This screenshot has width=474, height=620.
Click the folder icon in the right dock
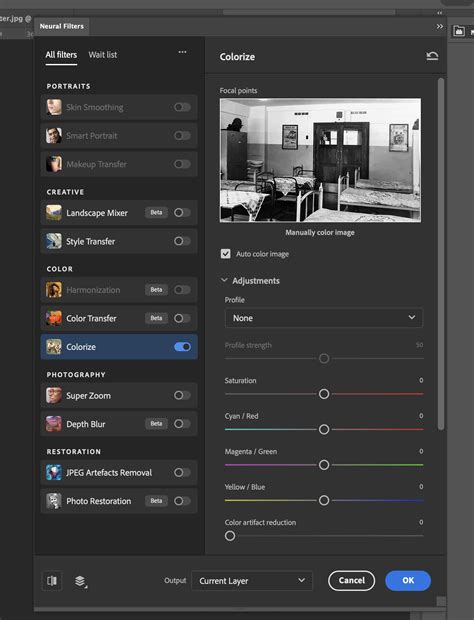[459, 31]
